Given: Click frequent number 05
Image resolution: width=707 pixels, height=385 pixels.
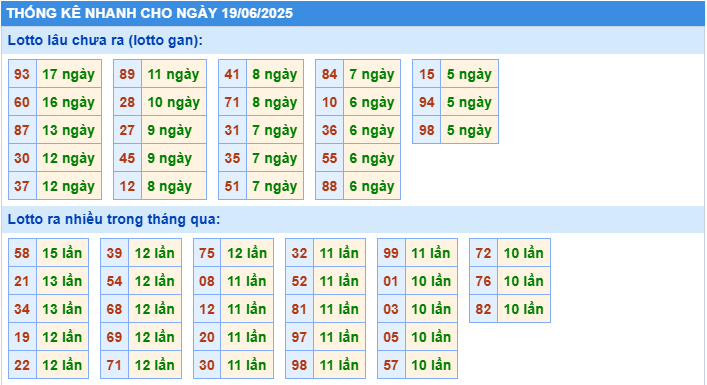Looking at the screenshot, I should click(391, 337).
